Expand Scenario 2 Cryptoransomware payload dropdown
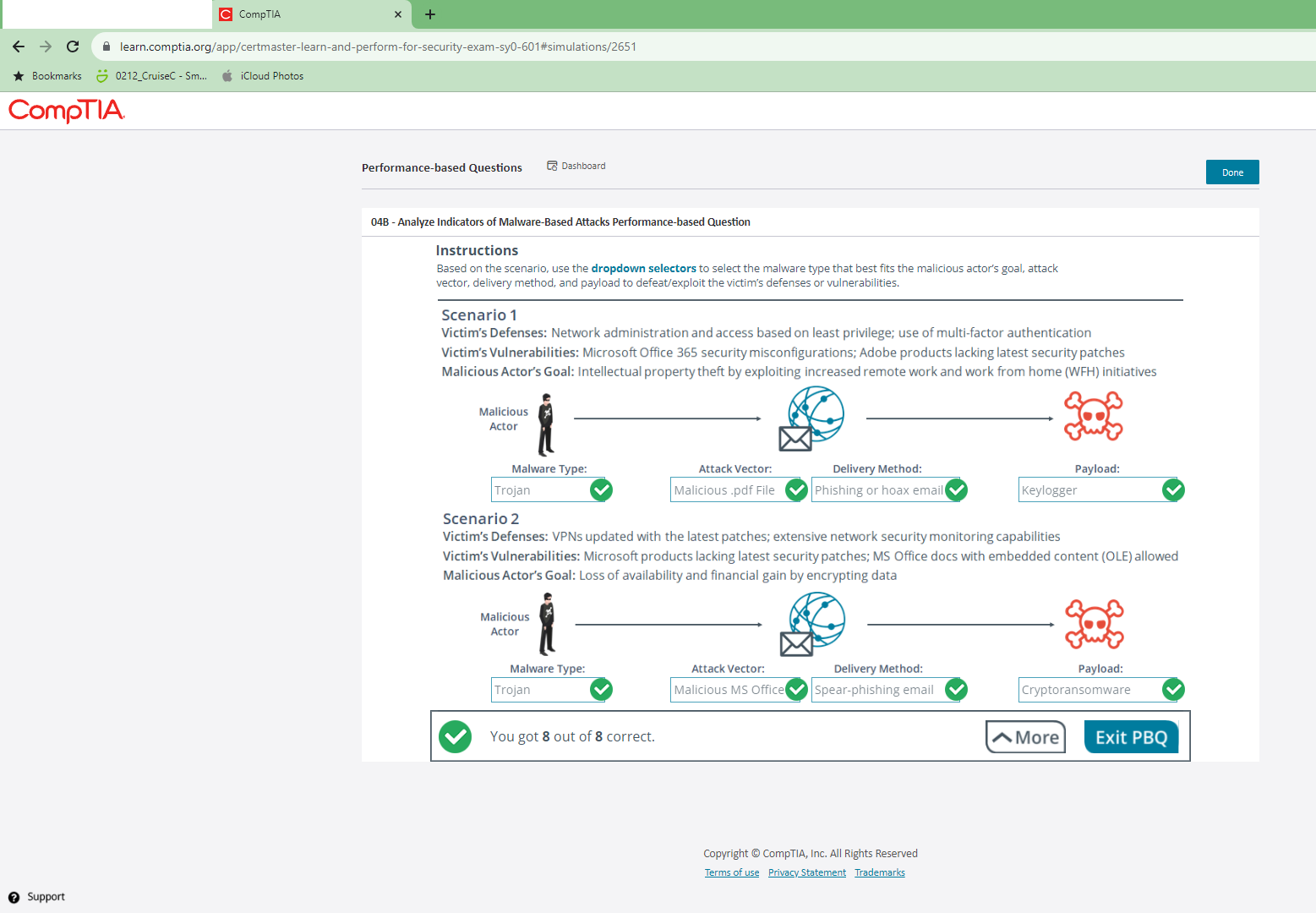1316x913 pixels. (x=1090, y=690)
